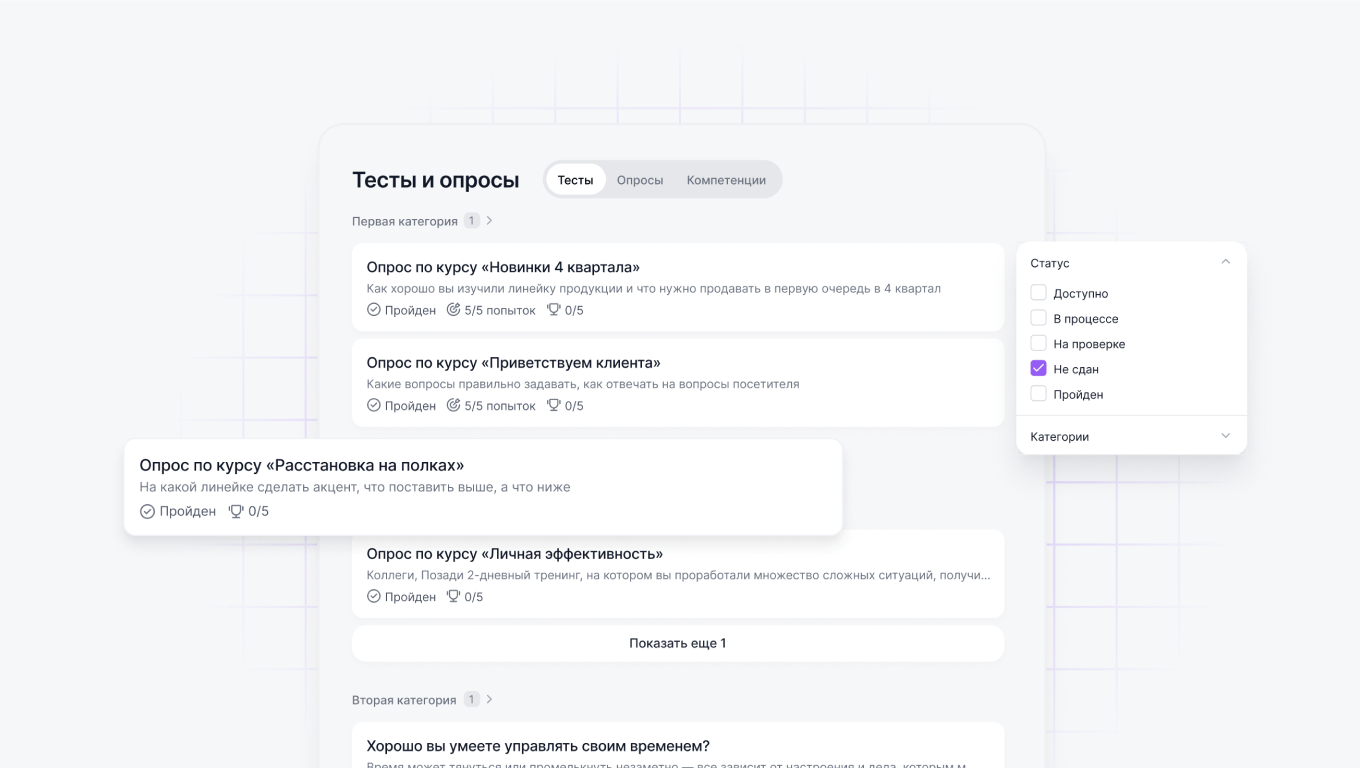Viewport: 1360px width, 768px height.
Task: Click Пройден checkmark icon in «Личная эффективность»
Action: [374, 596]
